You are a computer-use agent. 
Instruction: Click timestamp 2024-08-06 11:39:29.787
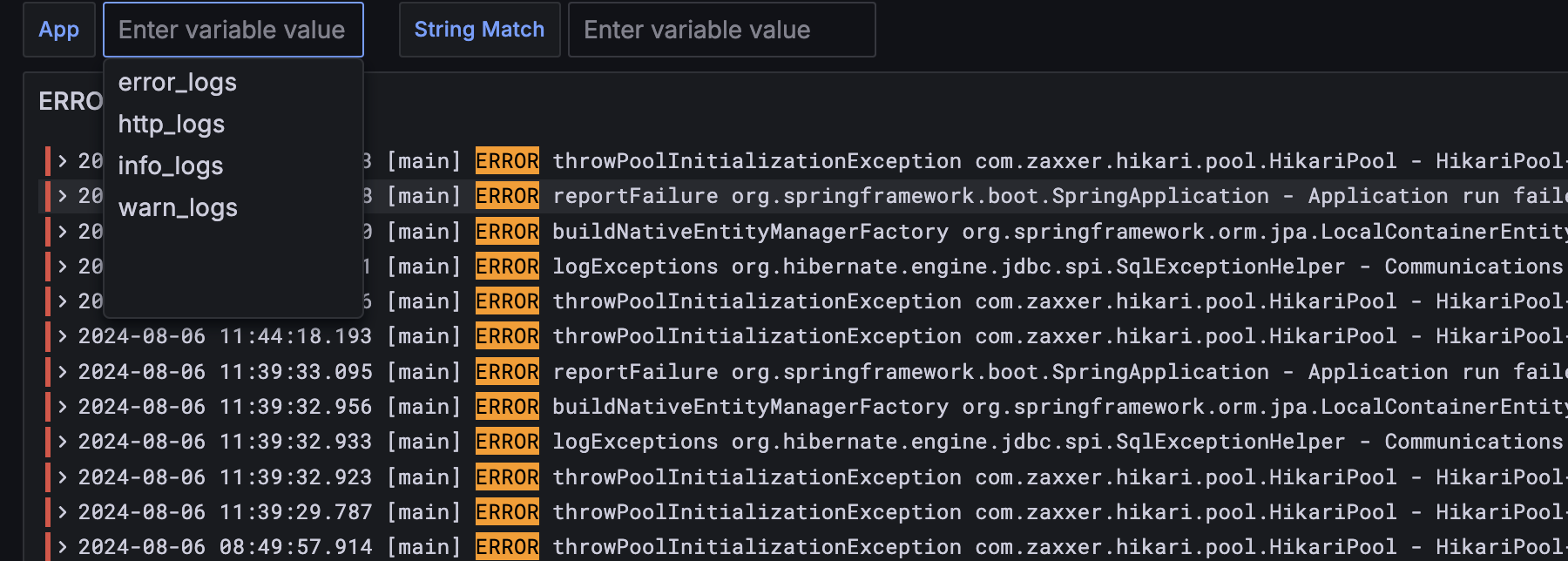point(225,512)
